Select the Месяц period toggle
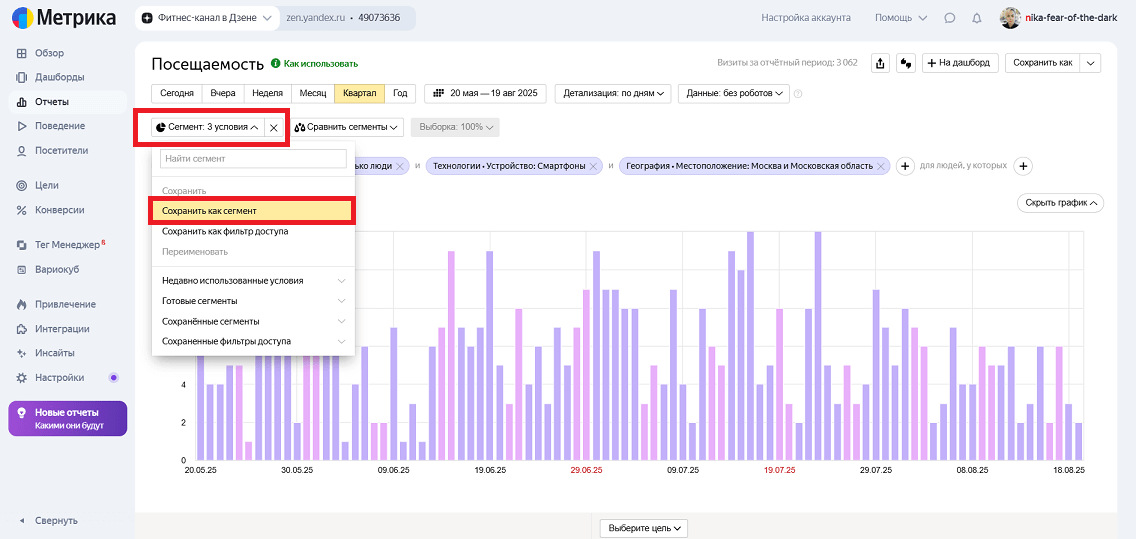This screenshot has width=1136, height=539. tap(313, 93)
